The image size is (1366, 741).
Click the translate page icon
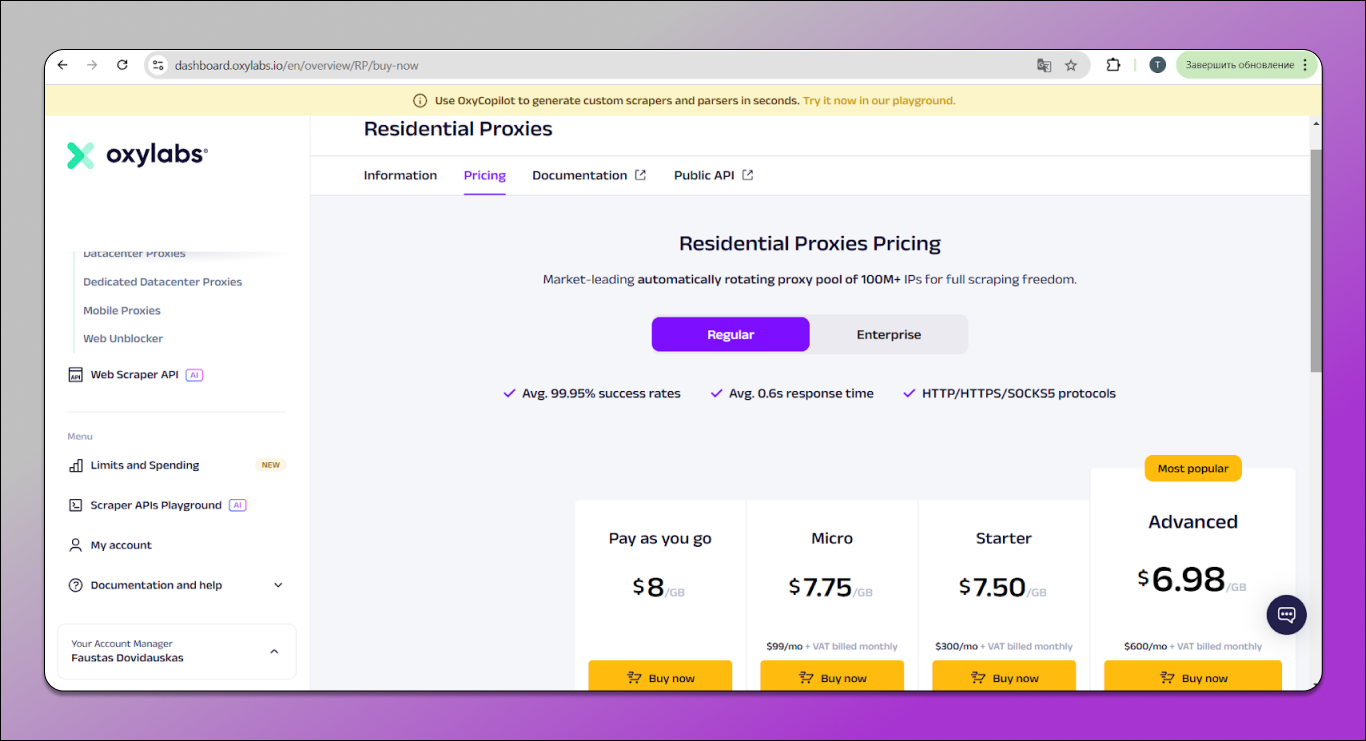click(1044, 65)
